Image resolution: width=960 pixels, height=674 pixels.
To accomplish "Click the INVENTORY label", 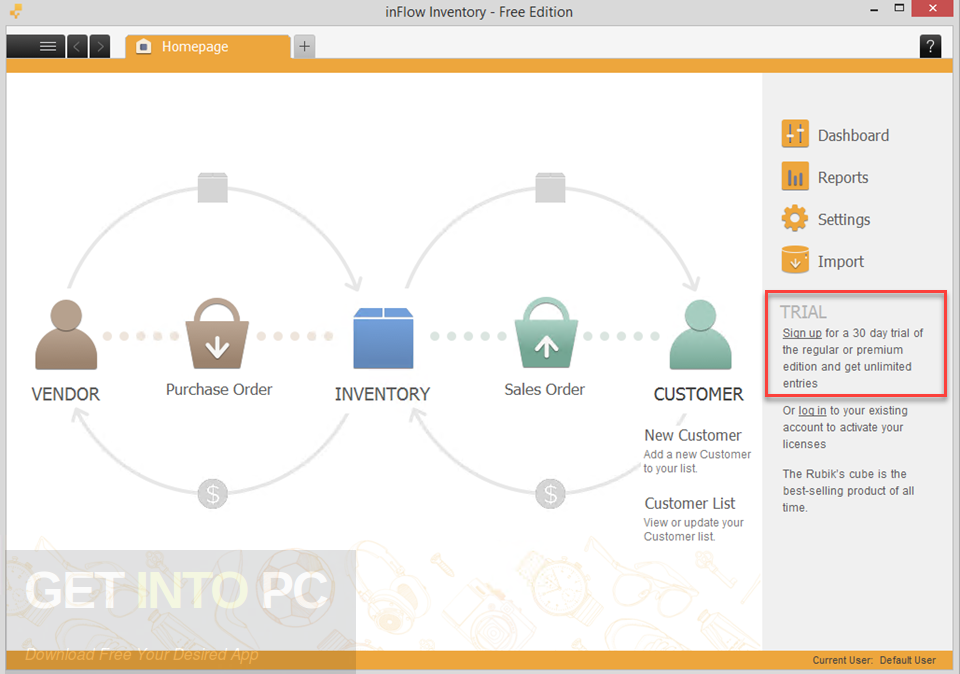I will 382,394.
